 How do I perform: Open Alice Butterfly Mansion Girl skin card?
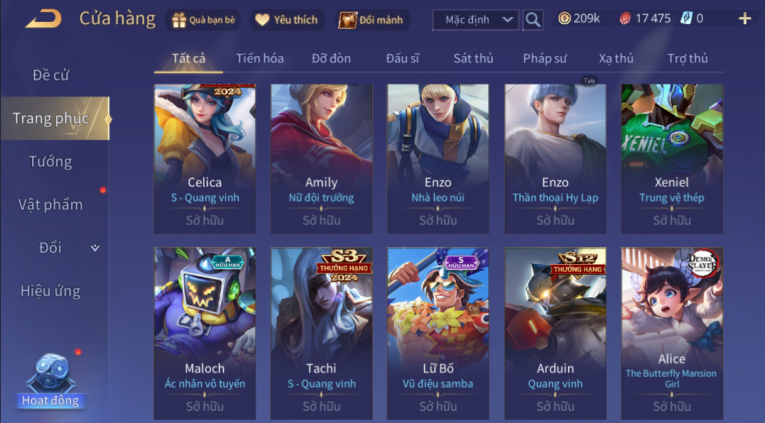click(672, 333)
